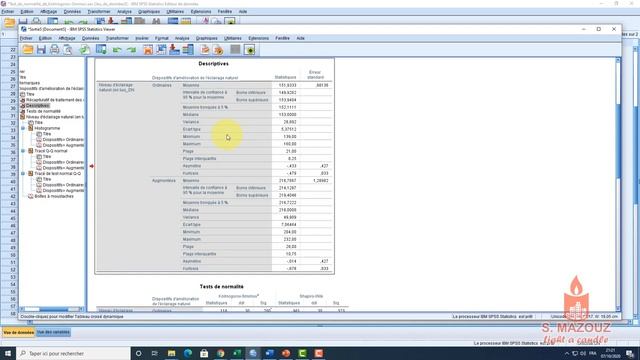Screen dimensions: 640x360
Task: Click the Tests de normalité table title
Action: click(x=222, y=287)
